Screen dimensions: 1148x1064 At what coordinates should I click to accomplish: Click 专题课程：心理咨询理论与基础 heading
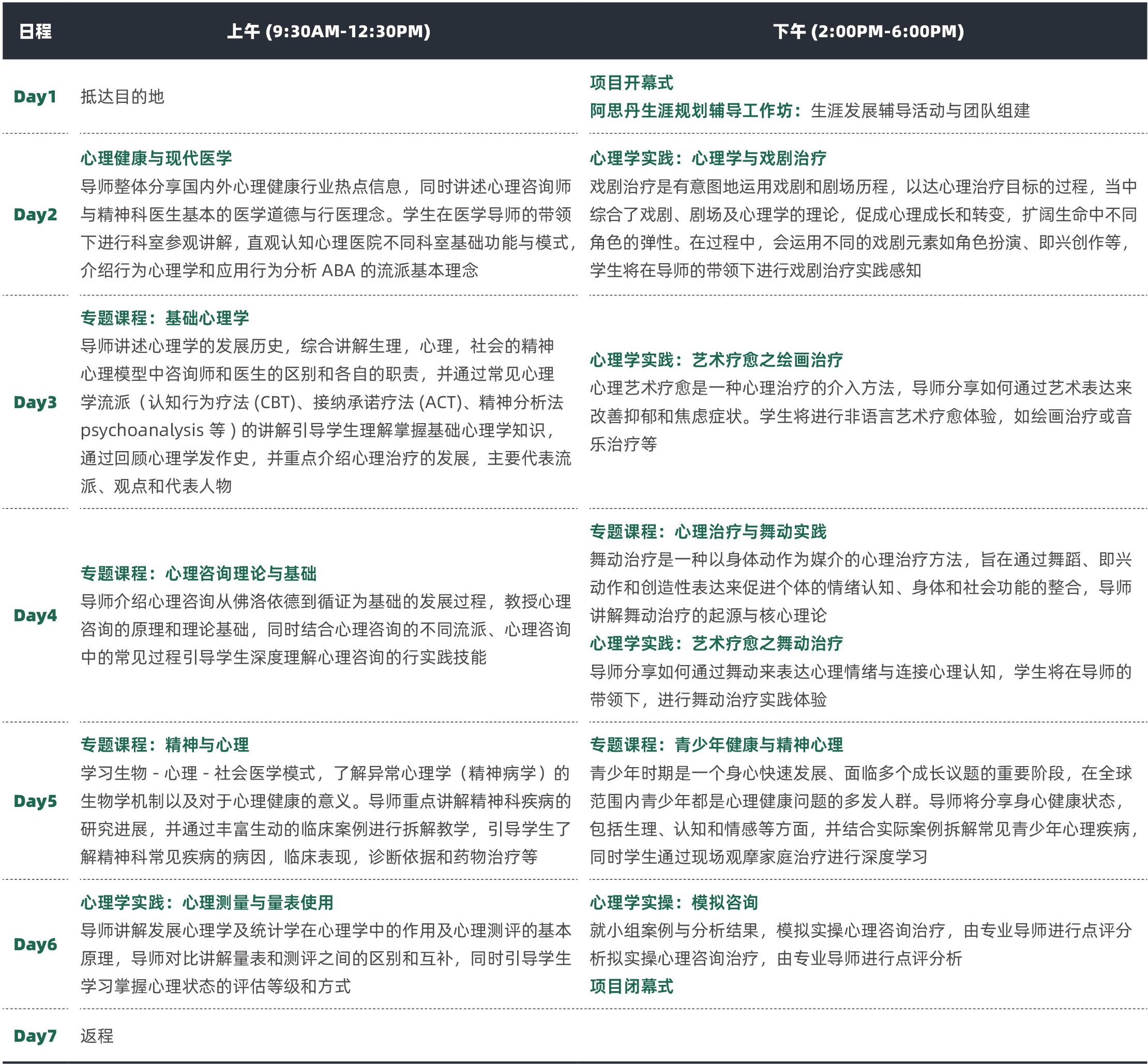point(199,574)
